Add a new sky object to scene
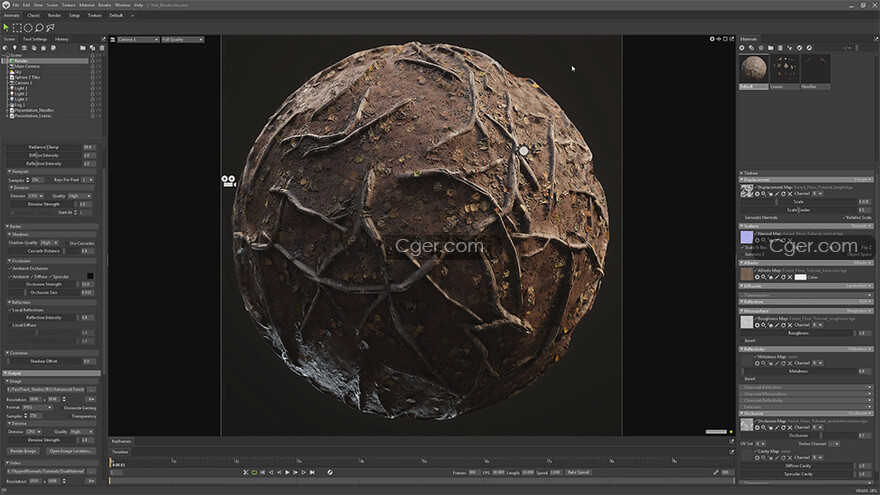This screenshot has height=495, width=880. pos(5,48)
